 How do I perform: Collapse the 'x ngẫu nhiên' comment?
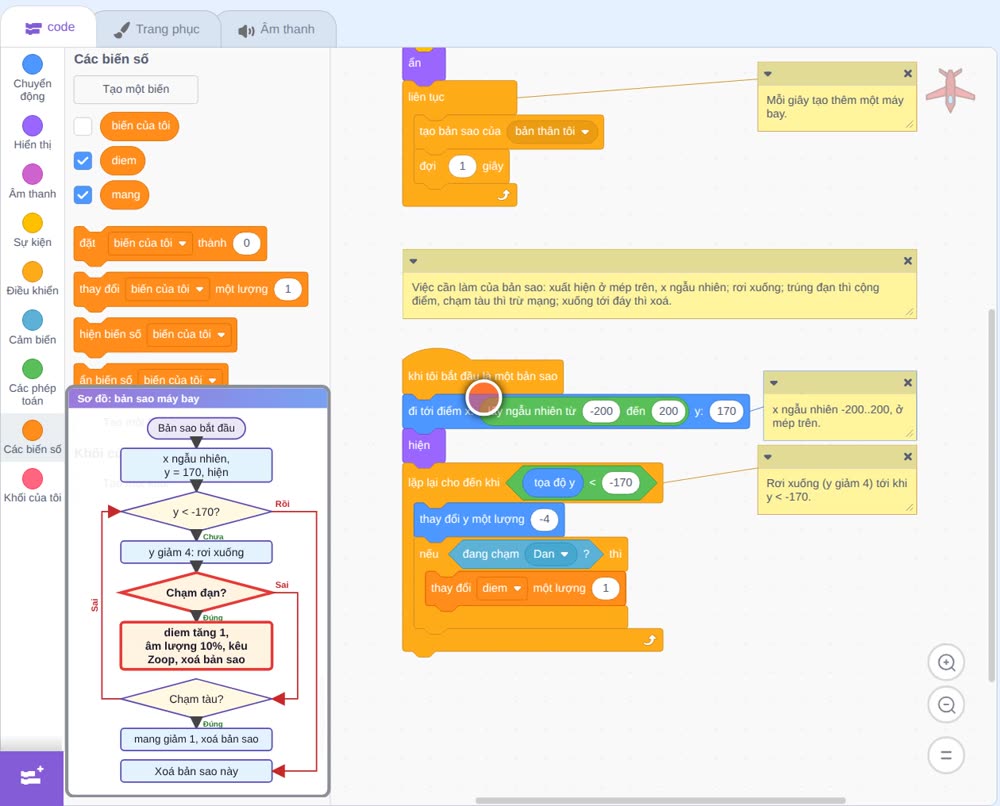click(x=774, y=383)
